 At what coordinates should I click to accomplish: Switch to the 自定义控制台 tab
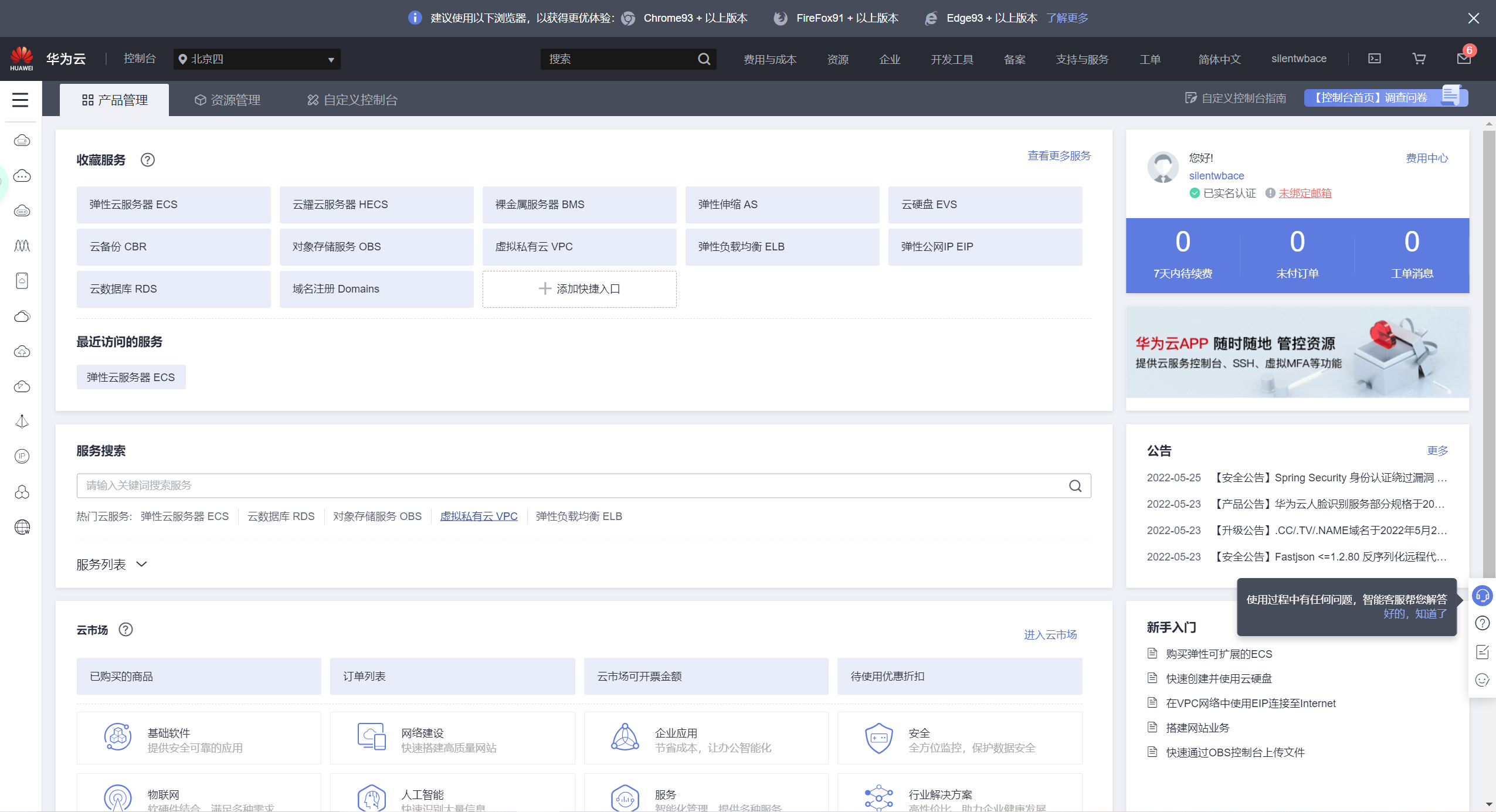352,100
